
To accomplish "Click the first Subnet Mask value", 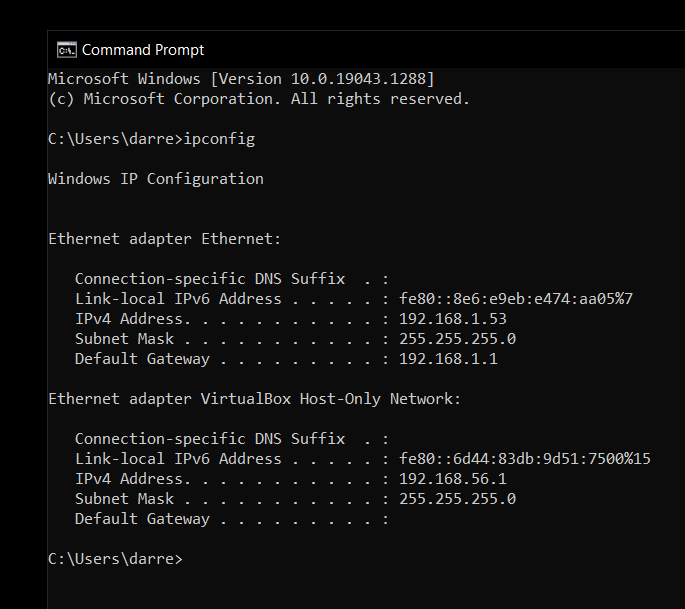I will 457,339.
